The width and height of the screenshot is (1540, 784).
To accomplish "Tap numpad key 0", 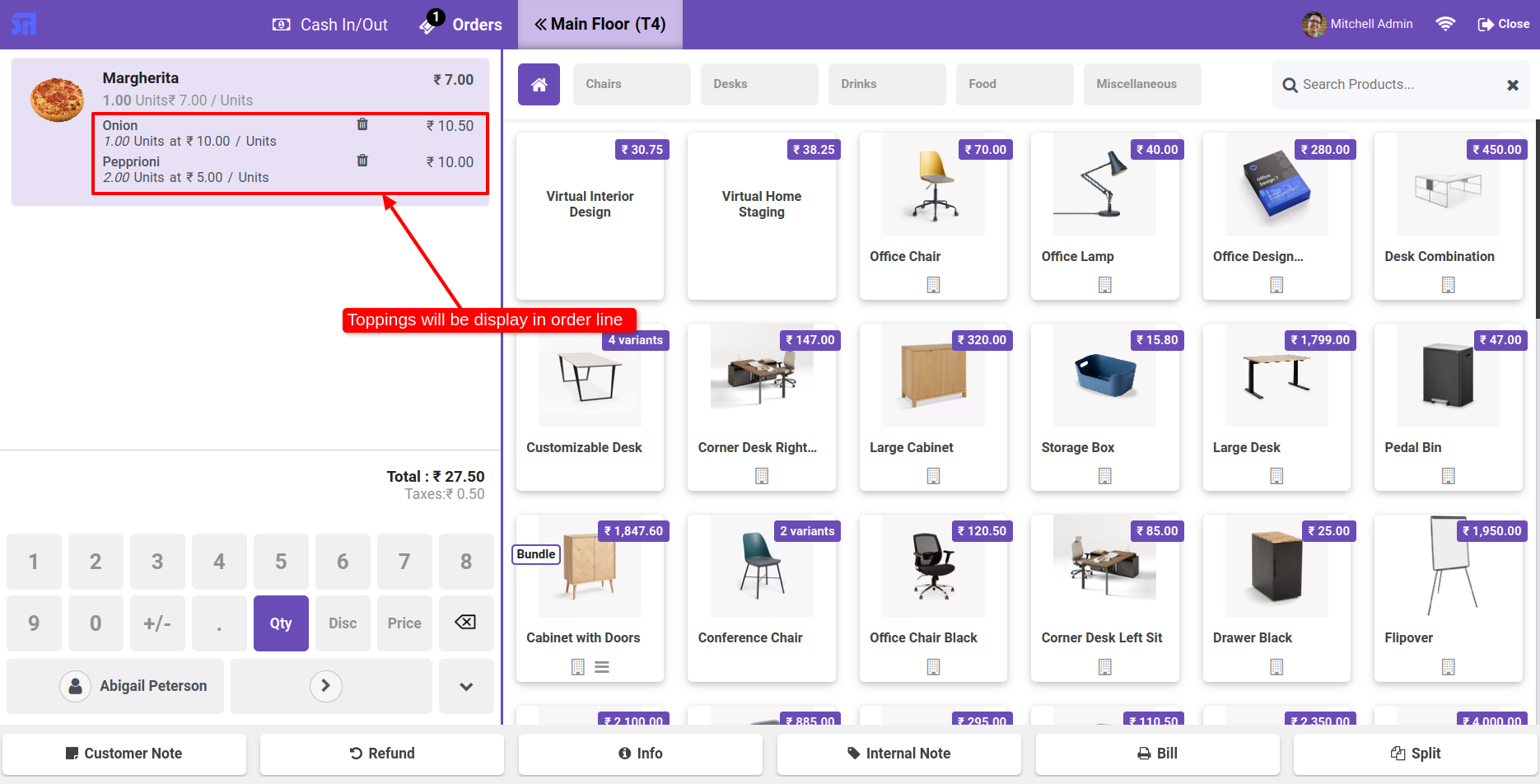I will pyautogui.click(x=96, y=623).
